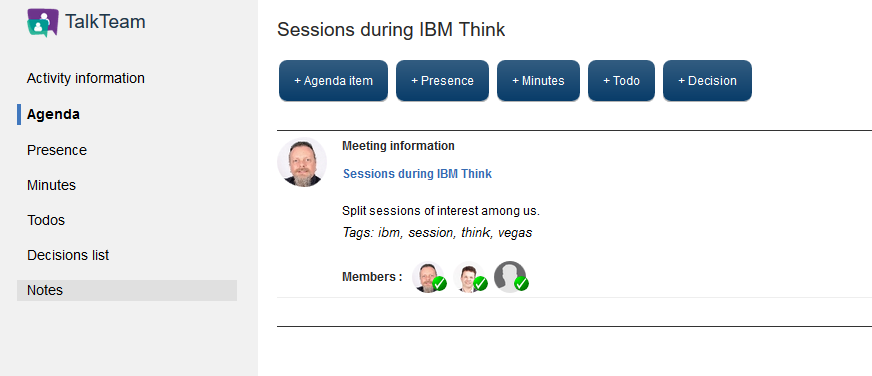Show the Todos list
The width and height of the screenshot is (872, 376).
click(46, 220)
